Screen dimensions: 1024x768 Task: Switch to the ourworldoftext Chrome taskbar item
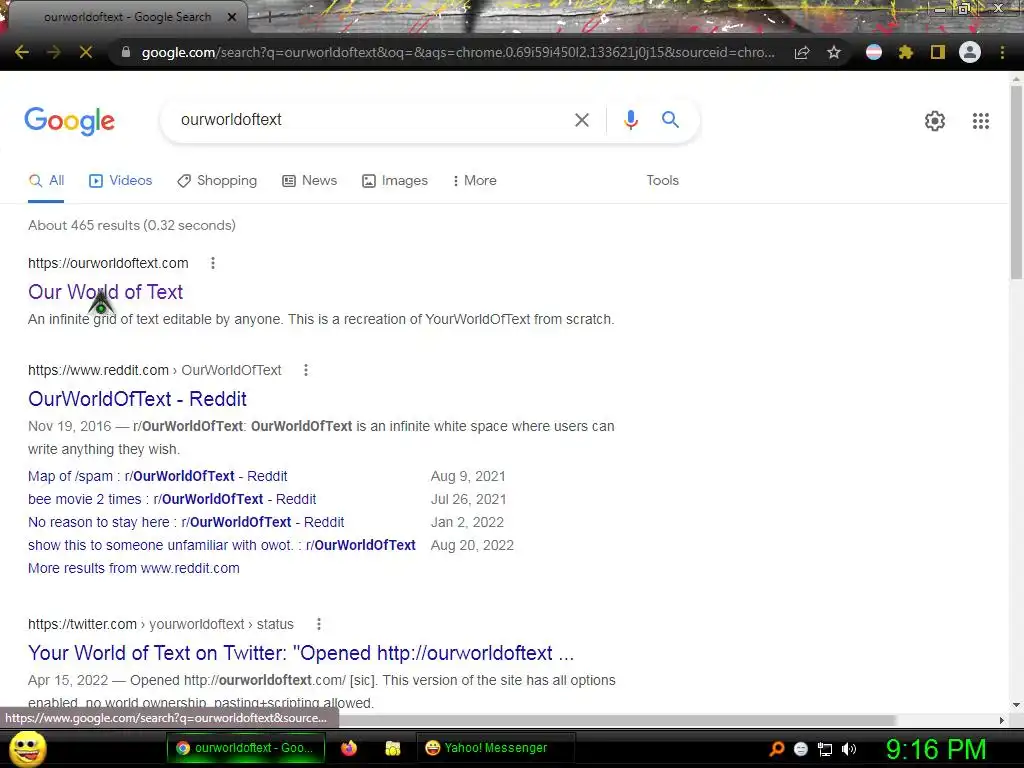[x=246, y=748]
